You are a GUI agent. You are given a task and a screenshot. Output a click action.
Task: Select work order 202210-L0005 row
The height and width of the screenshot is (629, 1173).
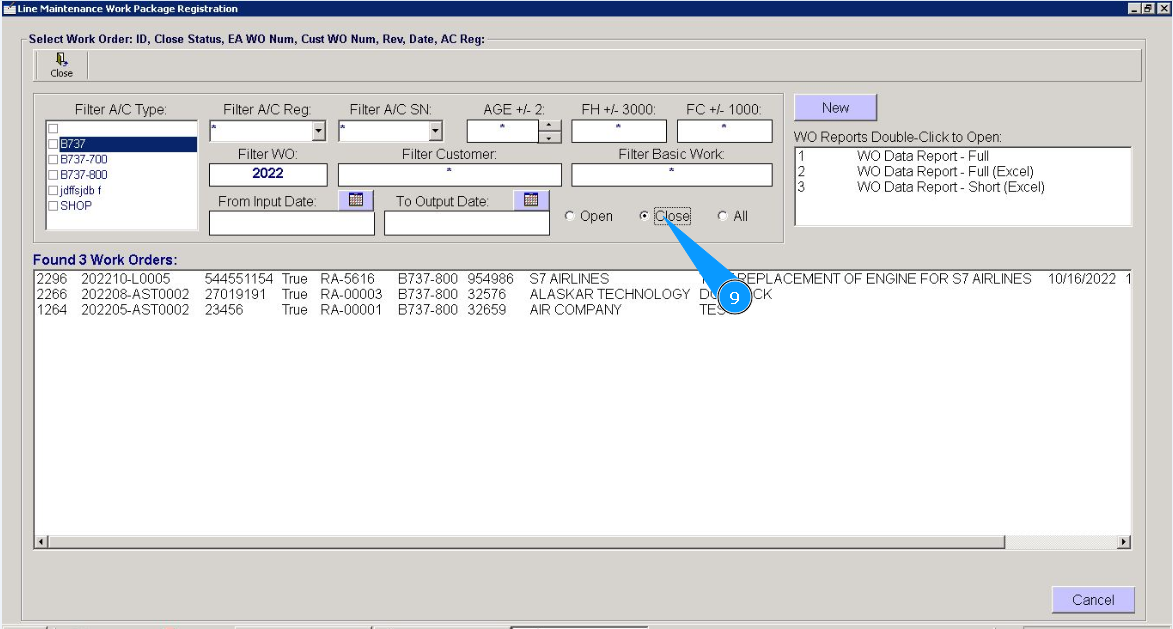582,278
